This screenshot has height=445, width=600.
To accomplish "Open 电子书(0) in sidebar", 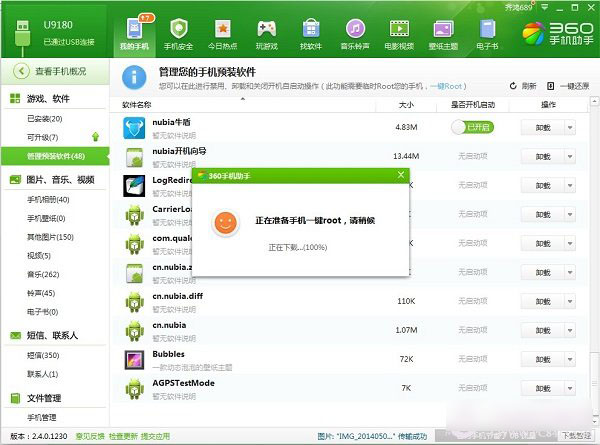I will tap(42, 312).
